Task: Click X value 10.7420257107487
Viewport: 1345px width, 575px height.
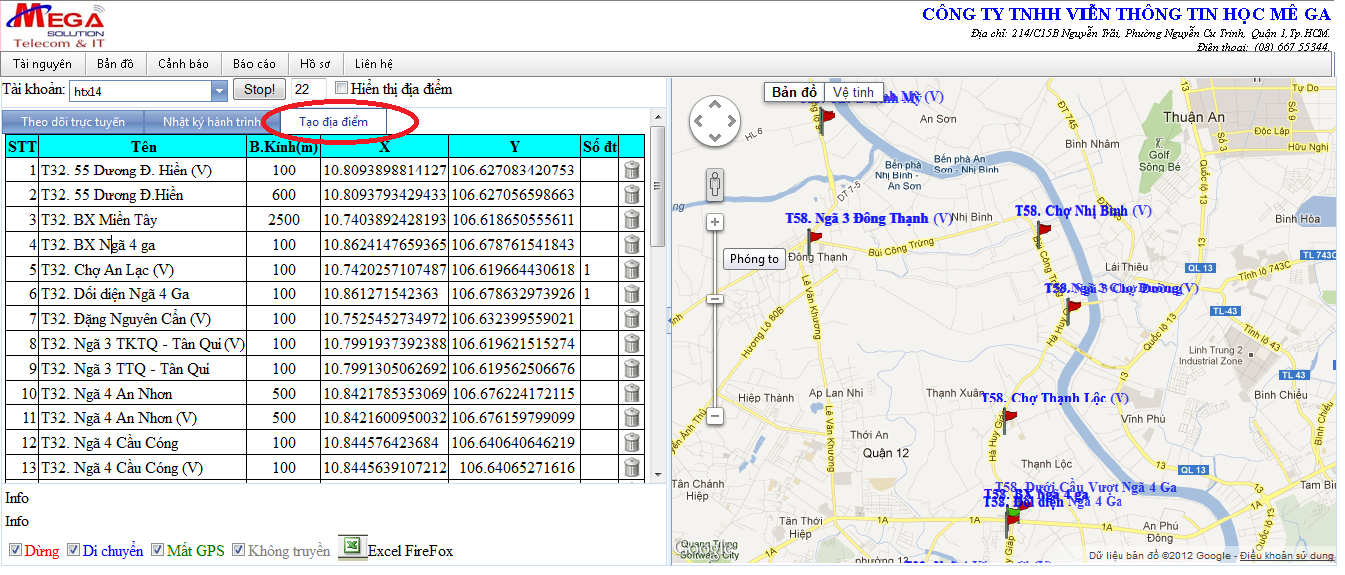Action: [385, 270]
